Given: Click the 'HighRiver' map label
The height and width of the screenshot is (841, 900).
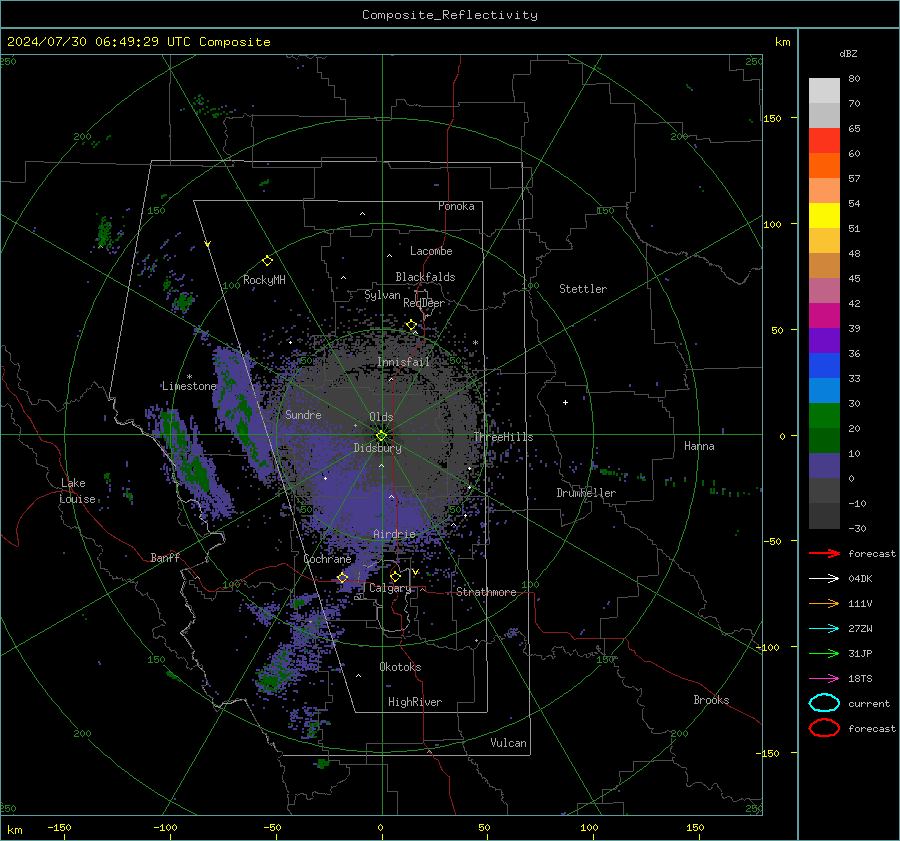Looking at the screenshot, I should pyautogui.click(x=415, y=702).
